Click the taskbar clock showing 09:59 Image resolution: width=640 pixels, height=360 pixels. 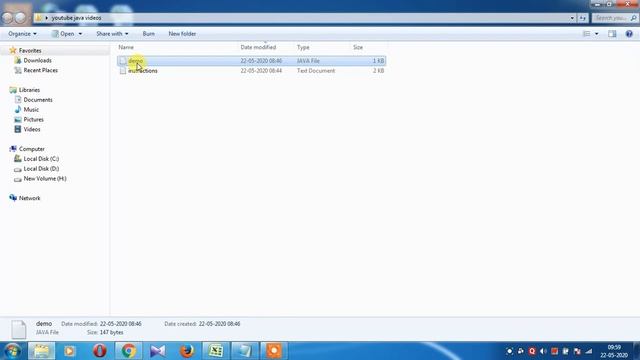(614, 351)
